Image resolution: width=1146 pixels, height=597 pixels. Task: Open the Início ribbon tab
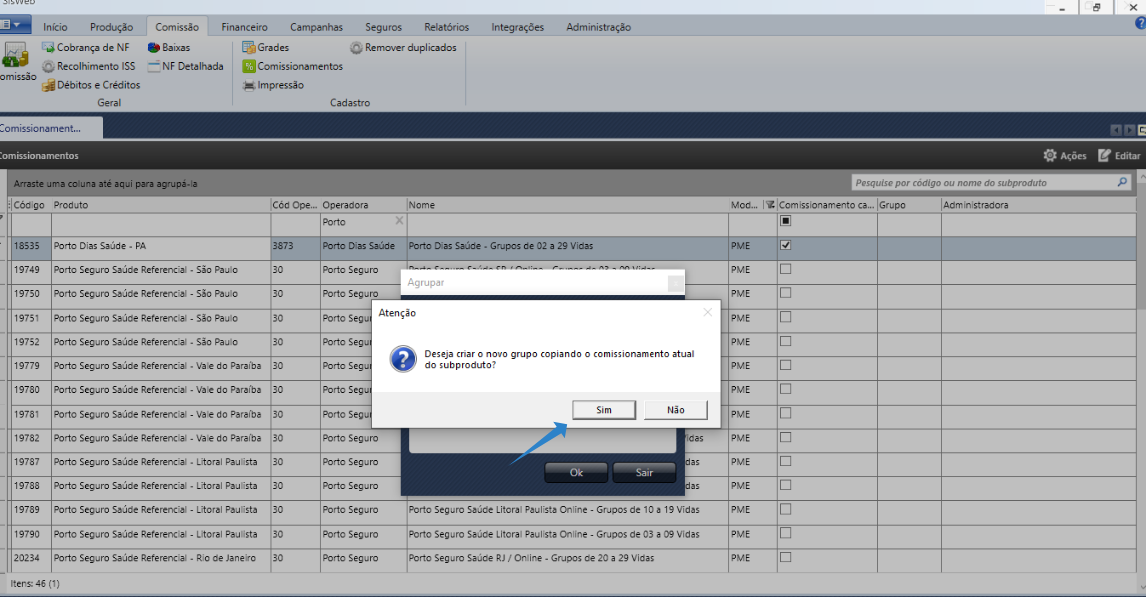tap(55, 27)
